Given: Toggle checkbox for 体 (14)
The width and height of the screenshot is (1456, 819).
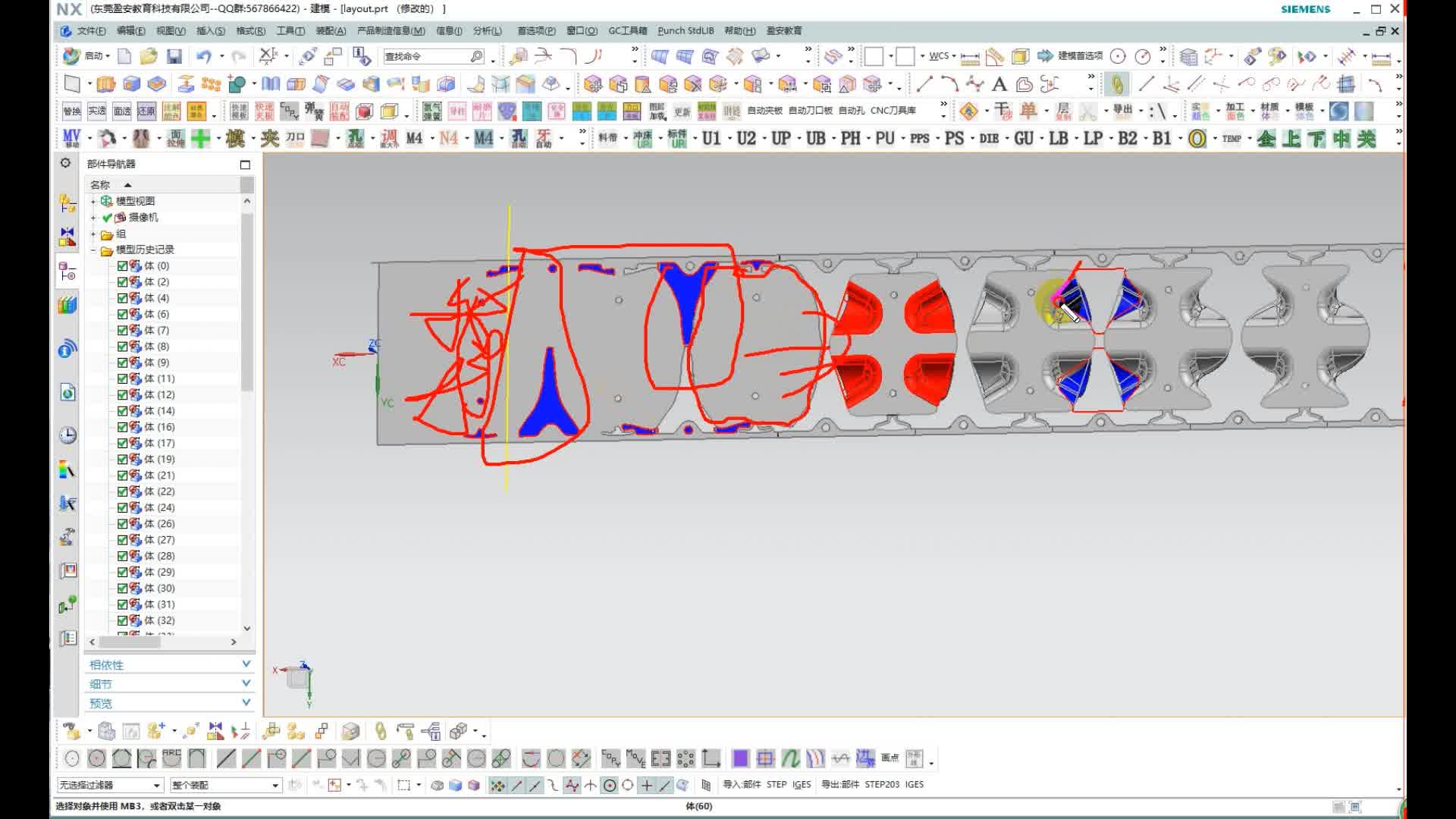Looking at the screenshot, I should 122,411.
